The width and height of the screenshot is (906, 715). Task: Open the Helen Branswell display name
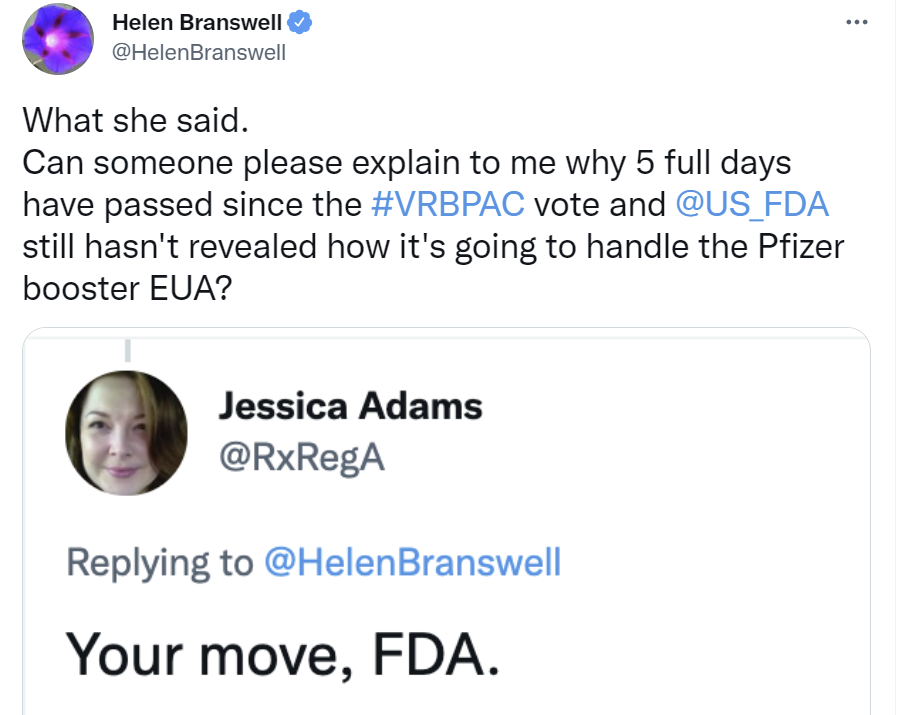point(197,23)
